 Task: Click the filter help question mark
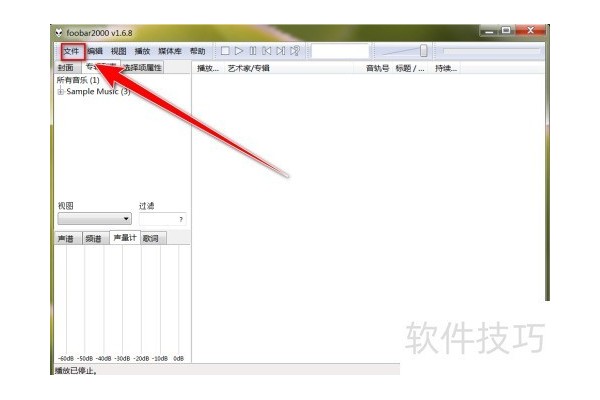pos(181,219)
